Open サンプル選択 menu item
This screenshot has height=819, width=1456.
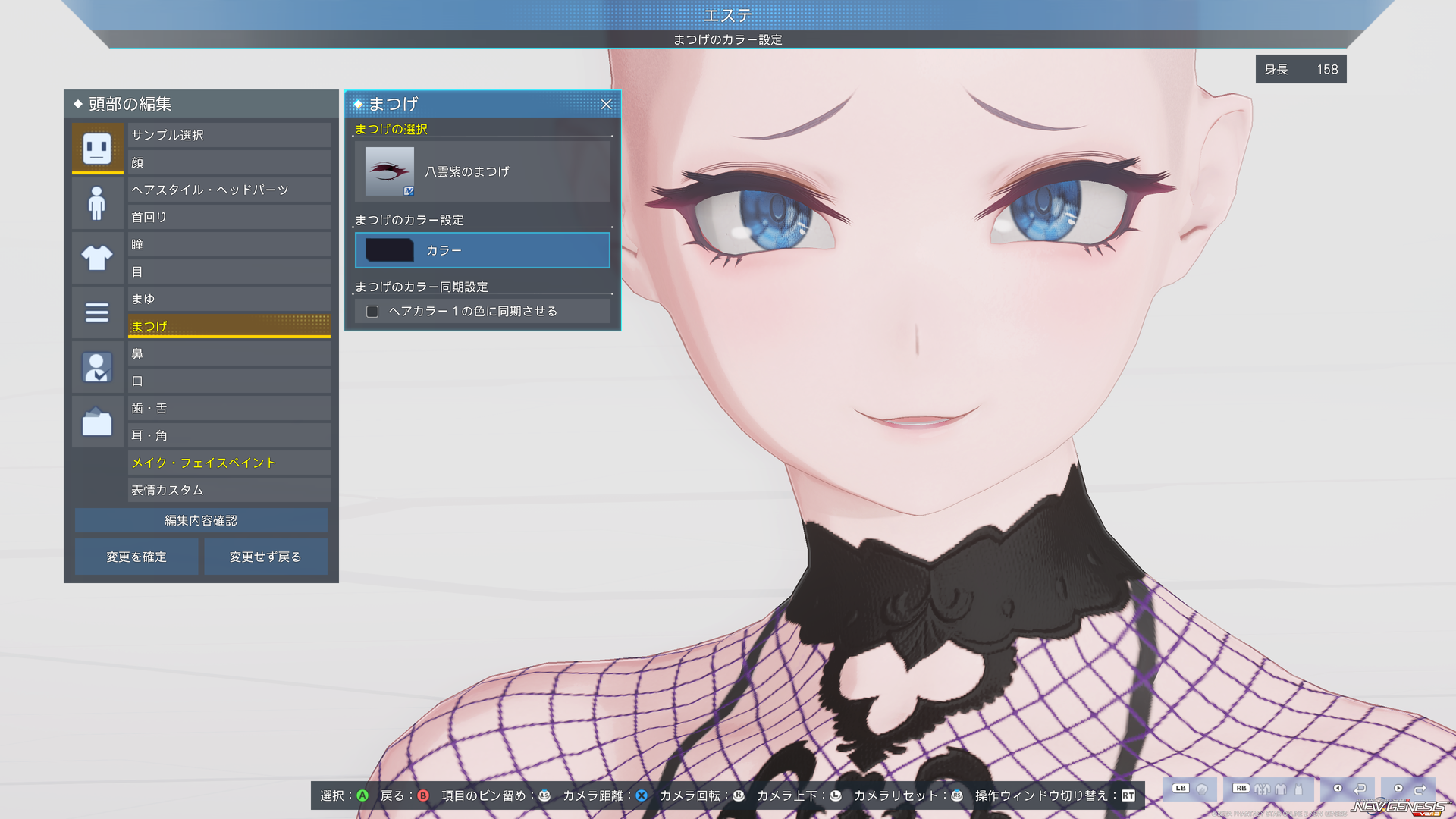click(229, 135)
